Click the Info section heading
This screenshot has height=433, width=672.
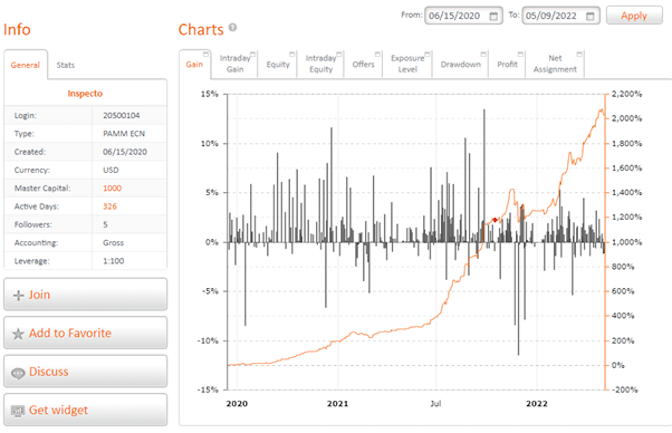tap(17, 30)
